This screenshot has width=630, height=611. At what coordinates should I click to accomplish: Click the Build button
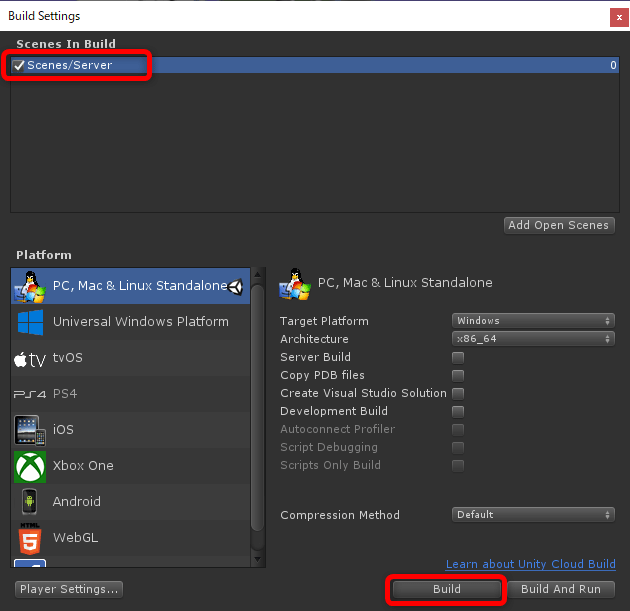(x=446, y=589)
